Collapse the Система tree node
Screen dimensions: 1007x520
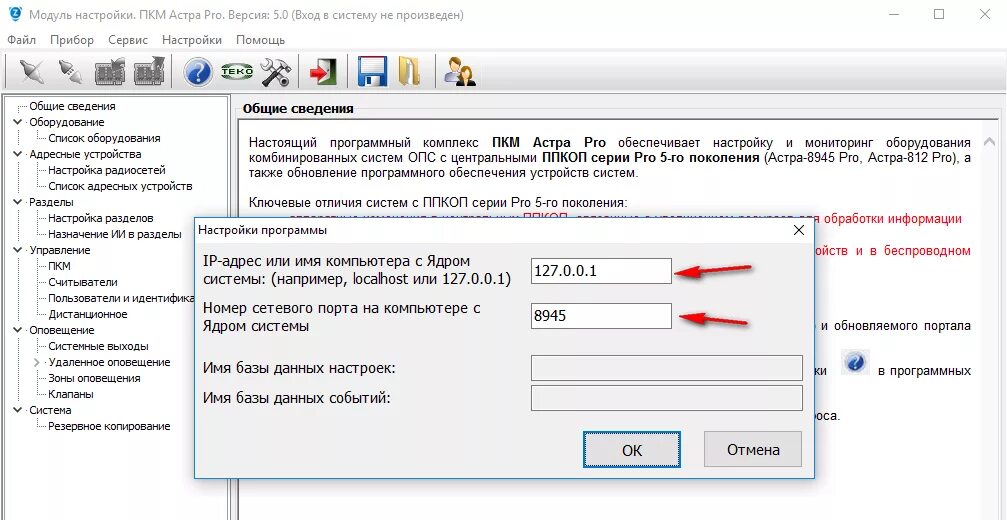click(x=16, y=410)
